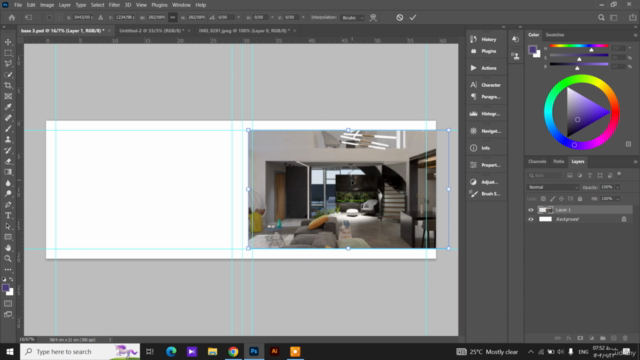Viewport: 640px width, 360px height.
Task: Select the Hand tool
Action: pyautogui.click(x=8, y=248)
